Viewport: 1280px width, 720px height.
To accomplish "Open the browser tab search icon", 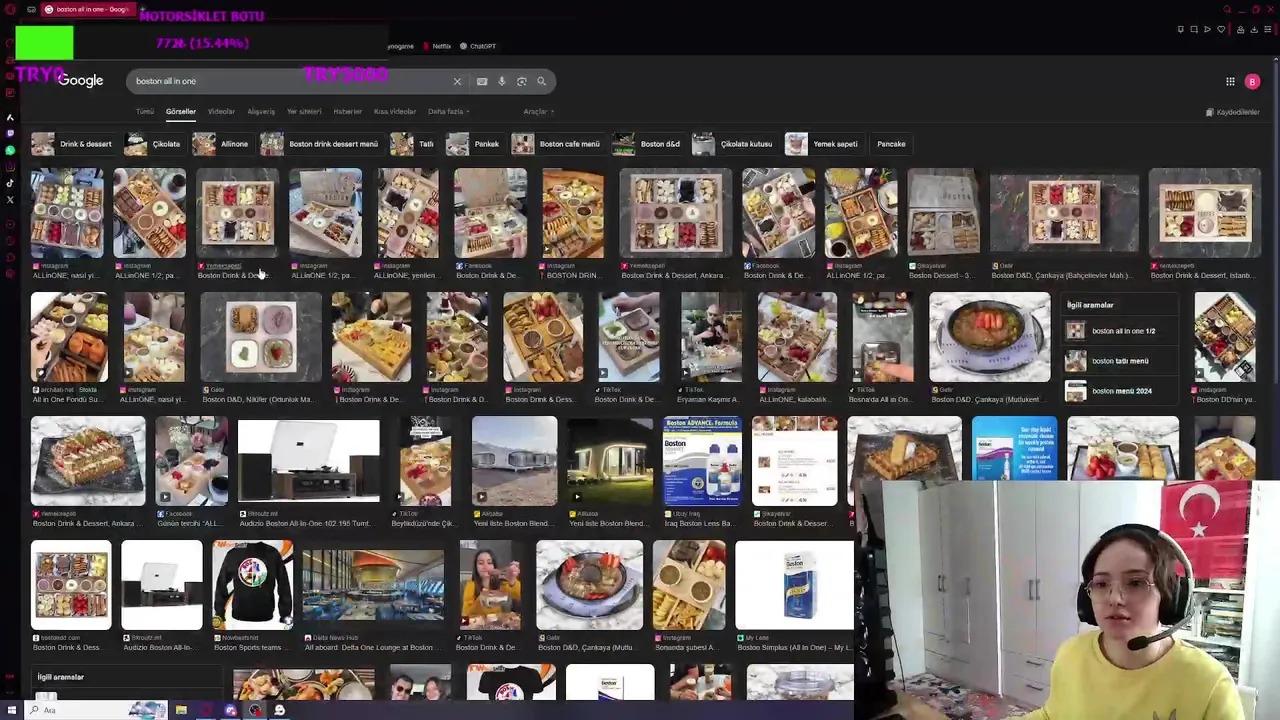I will (x=1227, y=9).
